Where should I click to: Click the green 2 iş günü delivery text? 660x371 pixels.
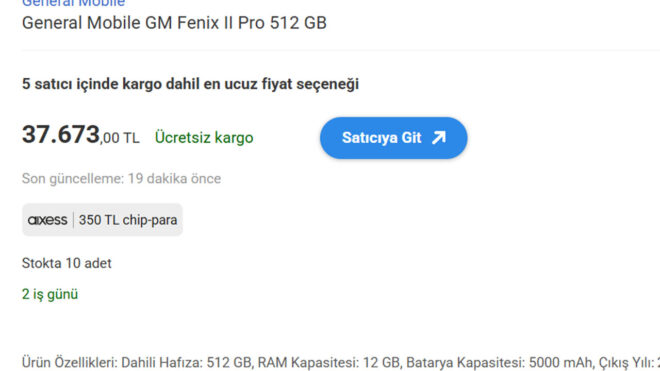click(x=50, y=294)
